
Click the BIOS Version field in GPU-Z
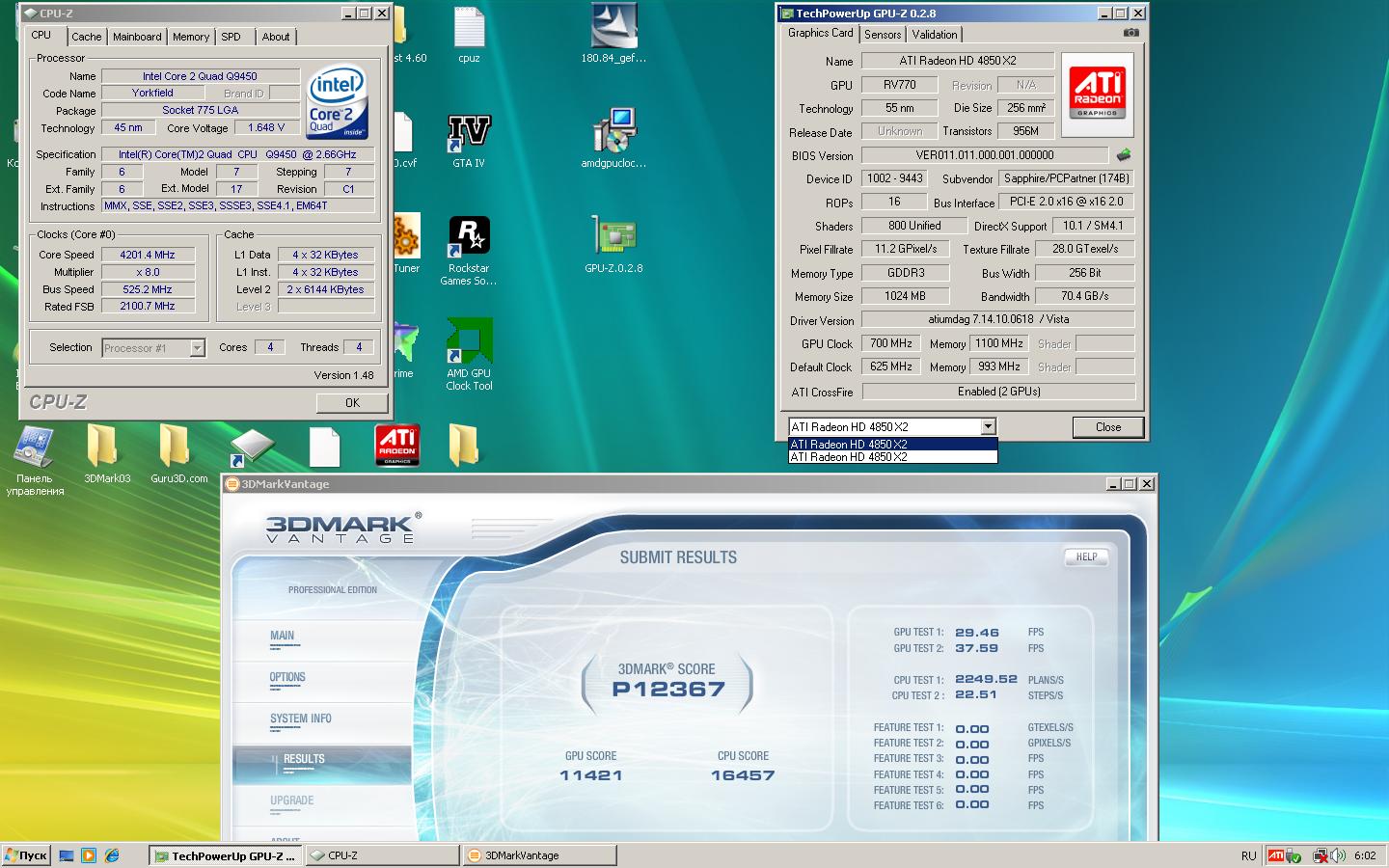(985, 155)
